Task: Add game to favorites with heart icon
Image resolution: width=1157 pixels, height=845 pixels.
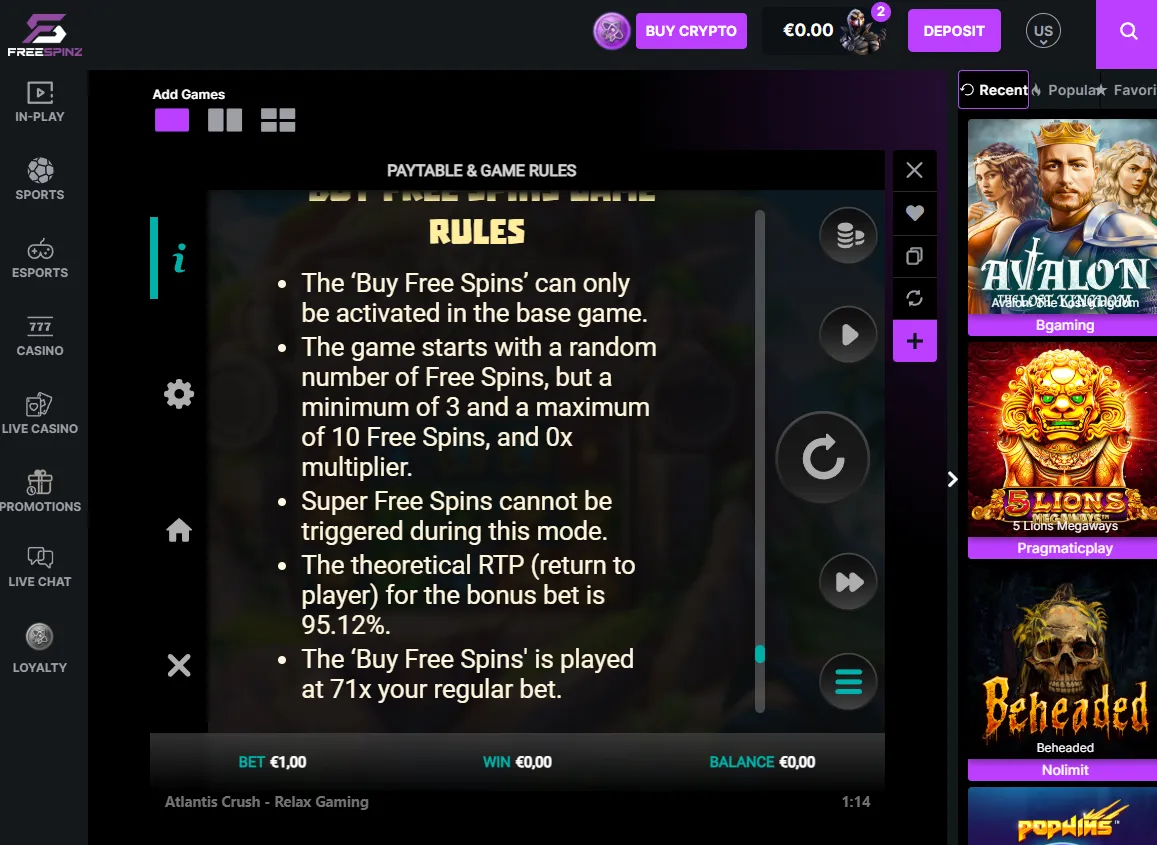Action: click(915, 213)
